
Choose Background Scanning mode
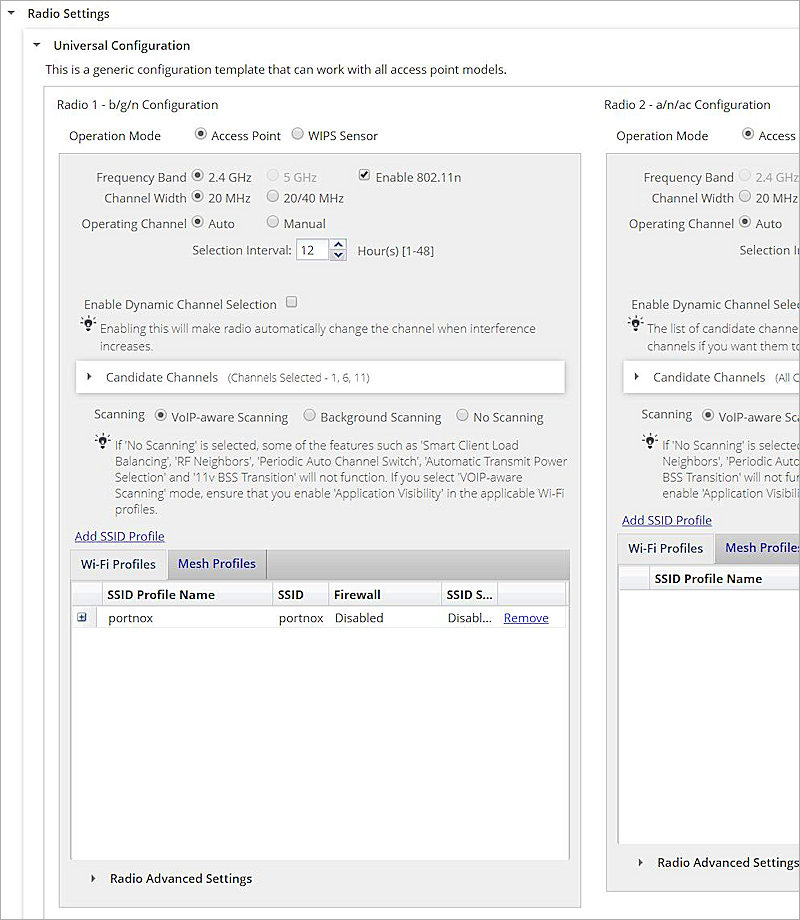[x=310, y=417]
